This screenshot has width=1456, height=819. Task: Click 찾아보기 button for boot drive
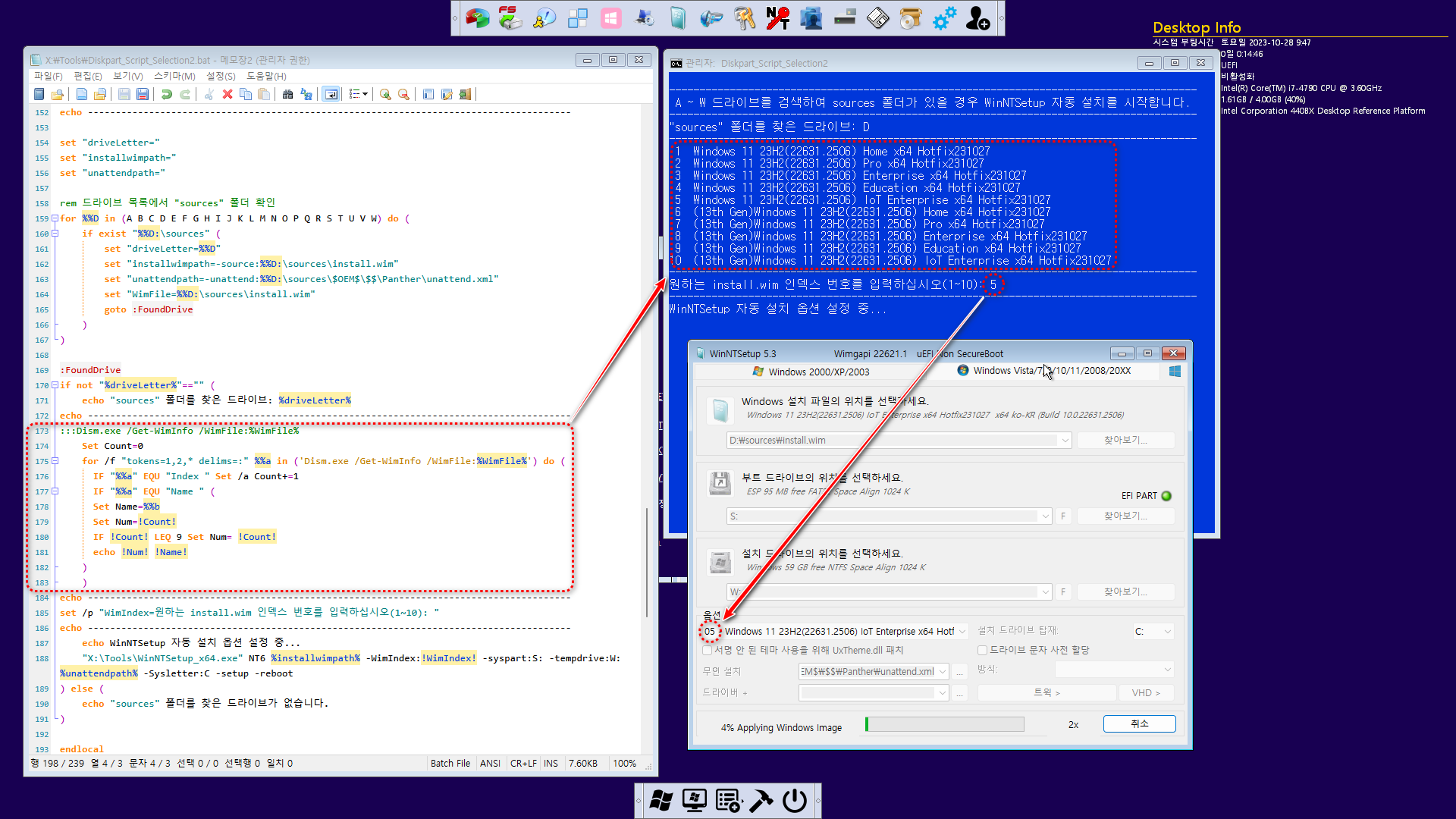pyautogui.click(x=1125, y=516)
